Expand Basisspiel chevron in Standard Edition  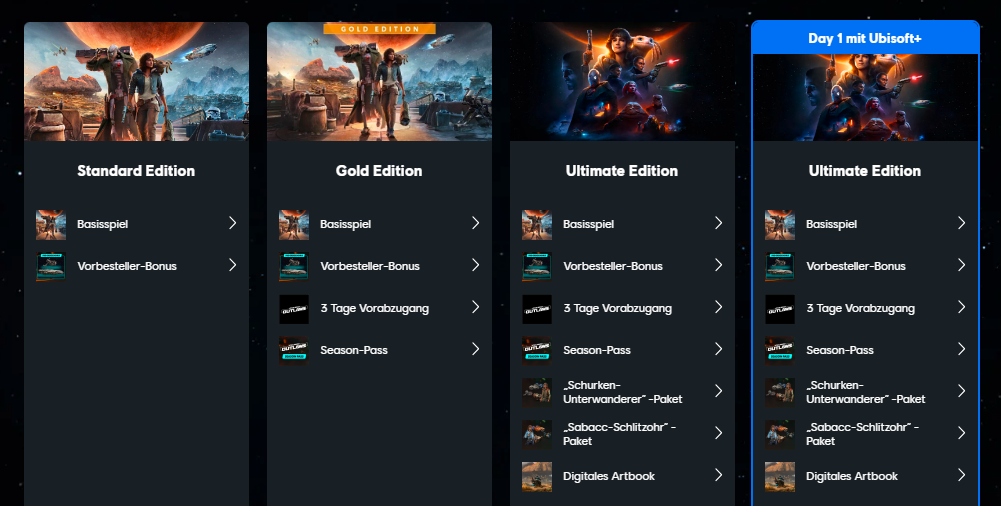(x=232, y=223)
